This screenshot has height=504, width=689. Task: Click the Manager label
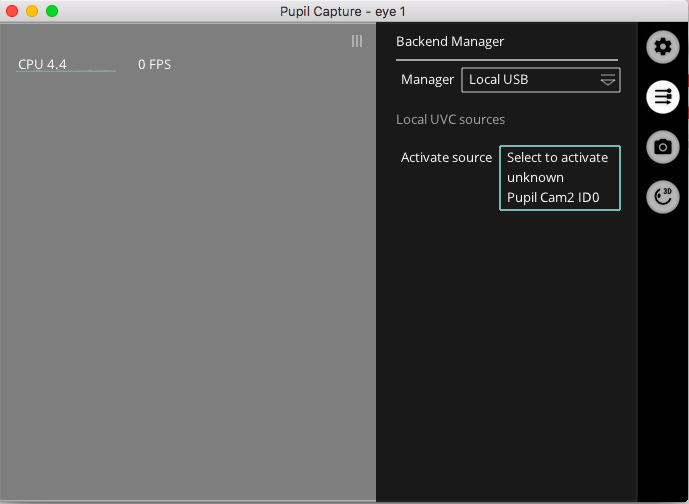point(427,80)
